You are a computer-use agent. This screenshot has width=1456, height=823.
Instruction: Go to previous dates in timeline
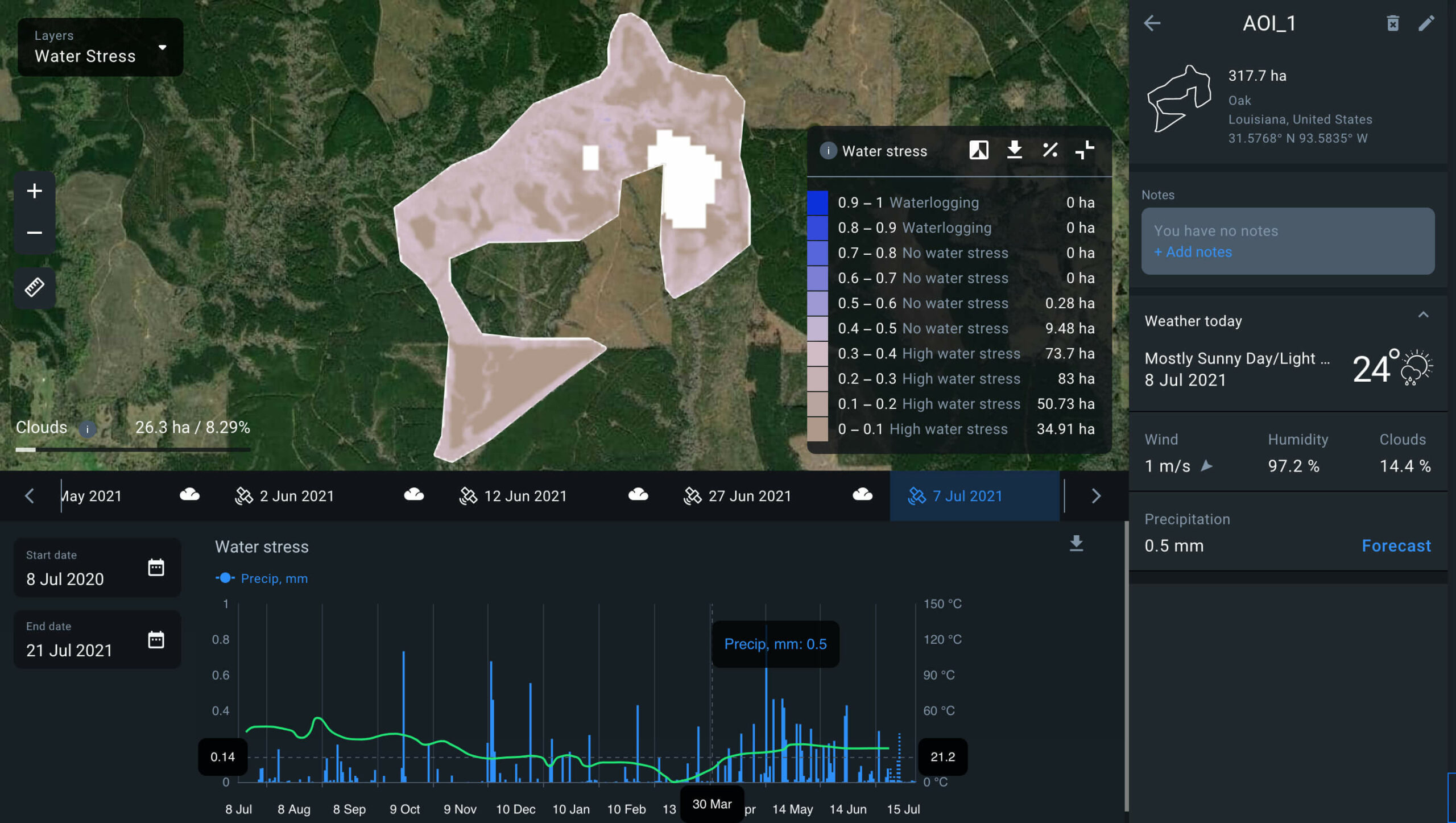pyautogui.click(x=30, y=496)
